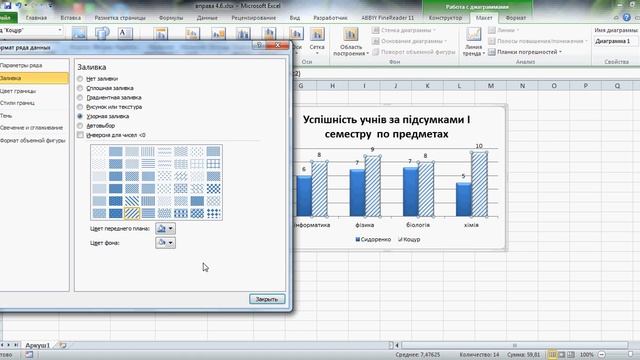Image resolution: width=640 pixels, height=360 pixels.
Task: Select the Узорная заливка radio option
Action: click(x=80, y=116)
